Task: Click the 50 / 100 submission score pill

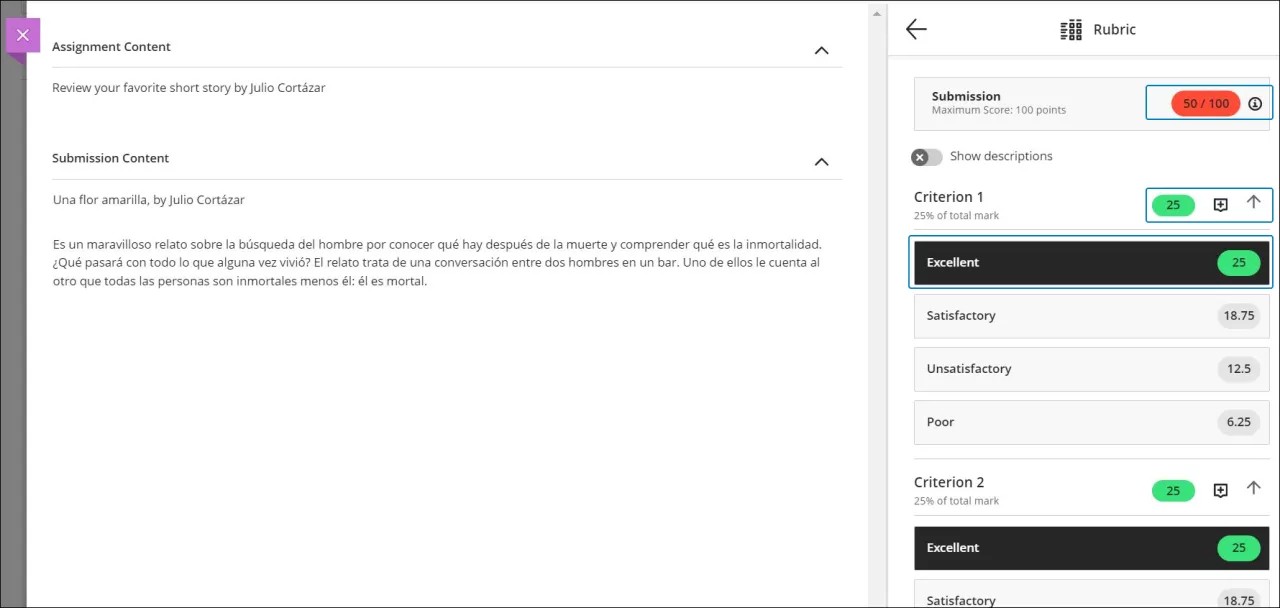Action: 1204,104
